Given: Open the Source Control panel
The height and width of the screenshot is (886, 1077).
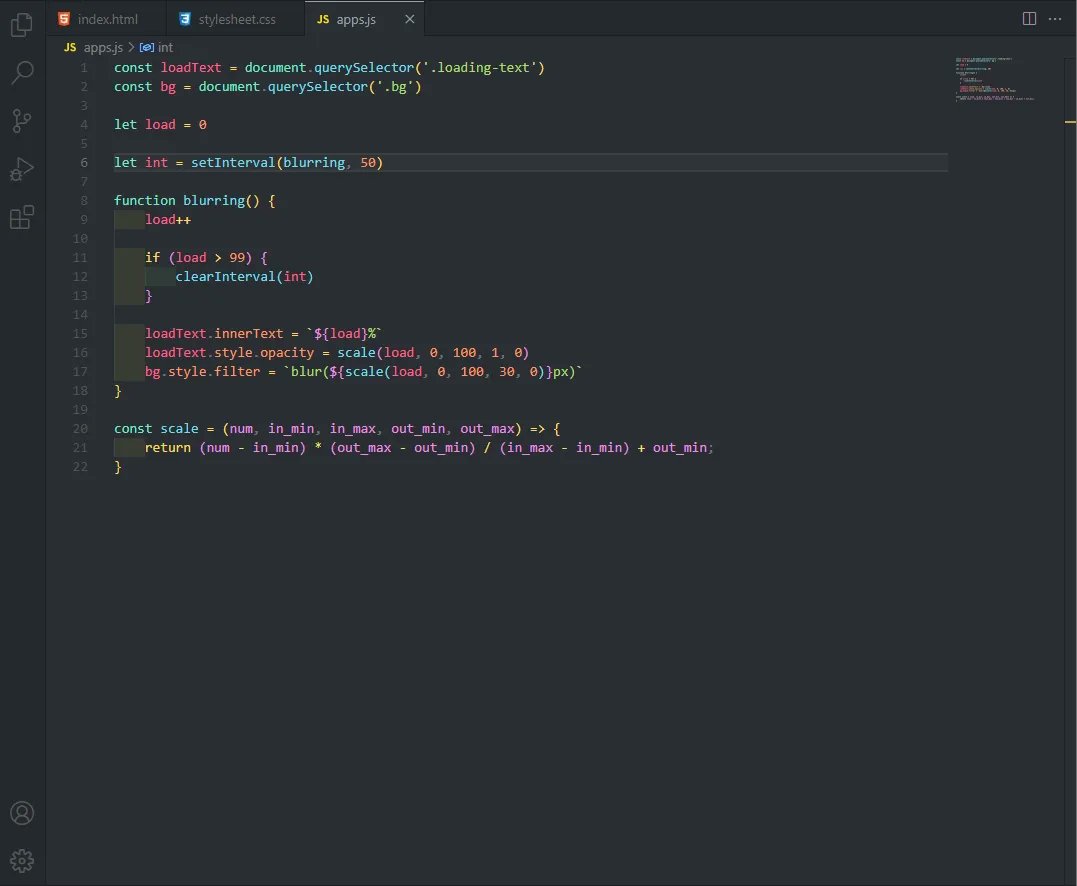Looking at the screenshot, I should (22, 121).
